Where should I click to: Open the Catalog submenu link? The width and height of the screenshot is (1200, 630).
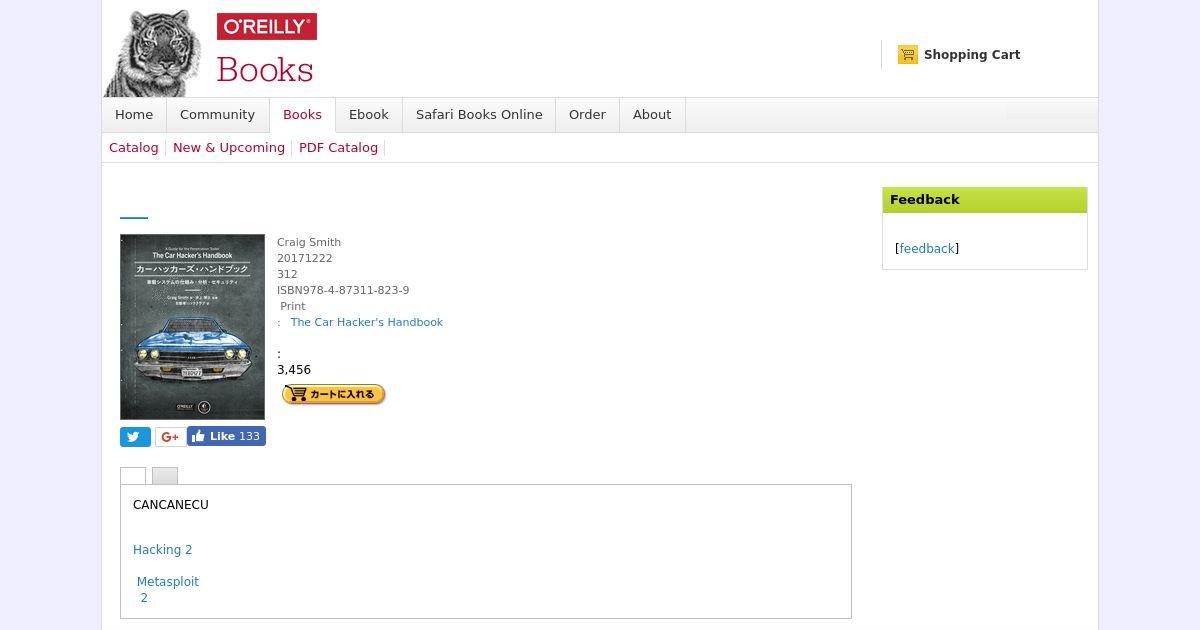click(x=134, y=148)
